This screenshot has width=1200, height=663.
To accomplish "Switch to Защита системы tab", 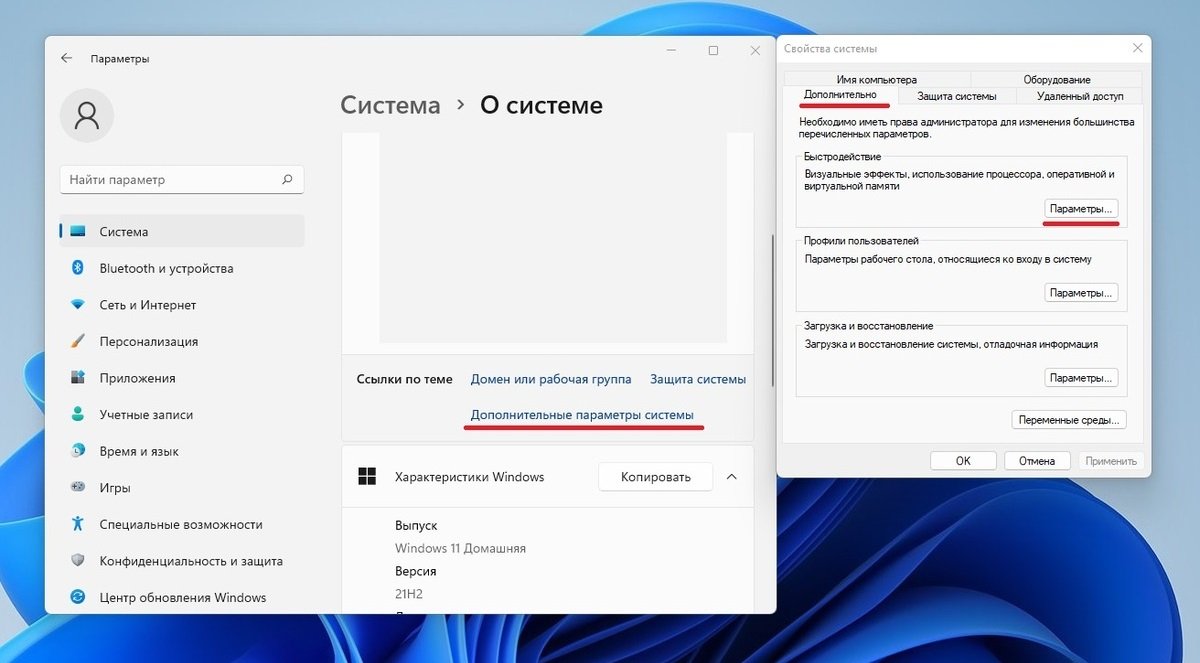I will click(x=957, y=96).
